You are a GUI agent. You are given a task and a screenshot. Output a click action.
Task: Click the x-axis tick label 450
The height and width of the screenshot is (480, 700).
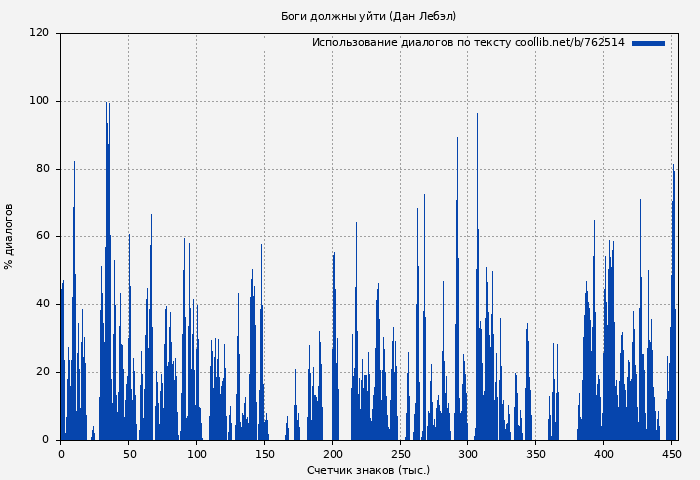pos(672,454)
